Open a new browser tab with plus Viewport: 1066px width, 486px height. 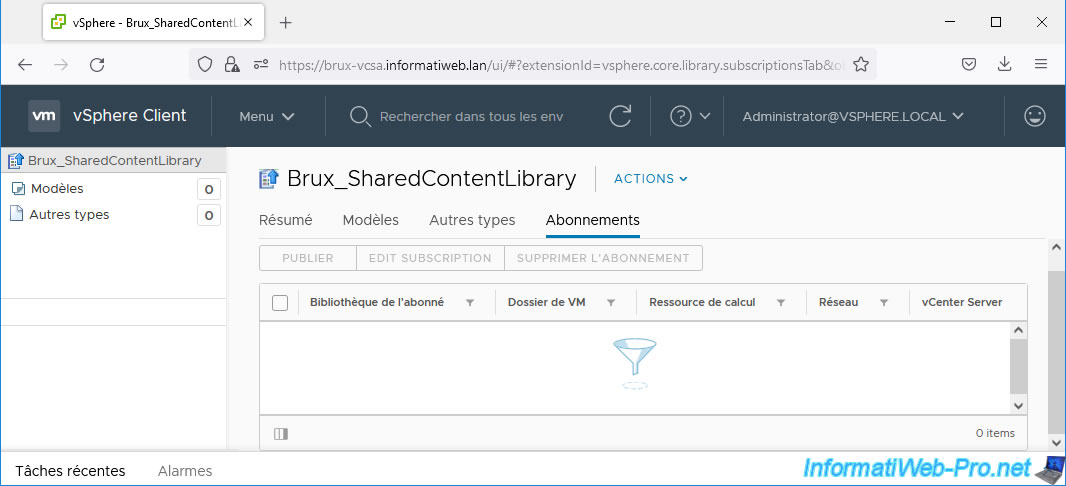coord(286,22)
